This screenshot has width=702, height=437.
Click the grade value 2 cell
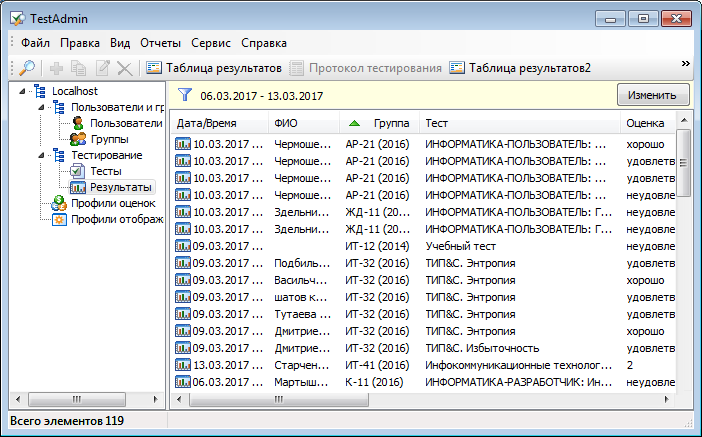(630, 365)
